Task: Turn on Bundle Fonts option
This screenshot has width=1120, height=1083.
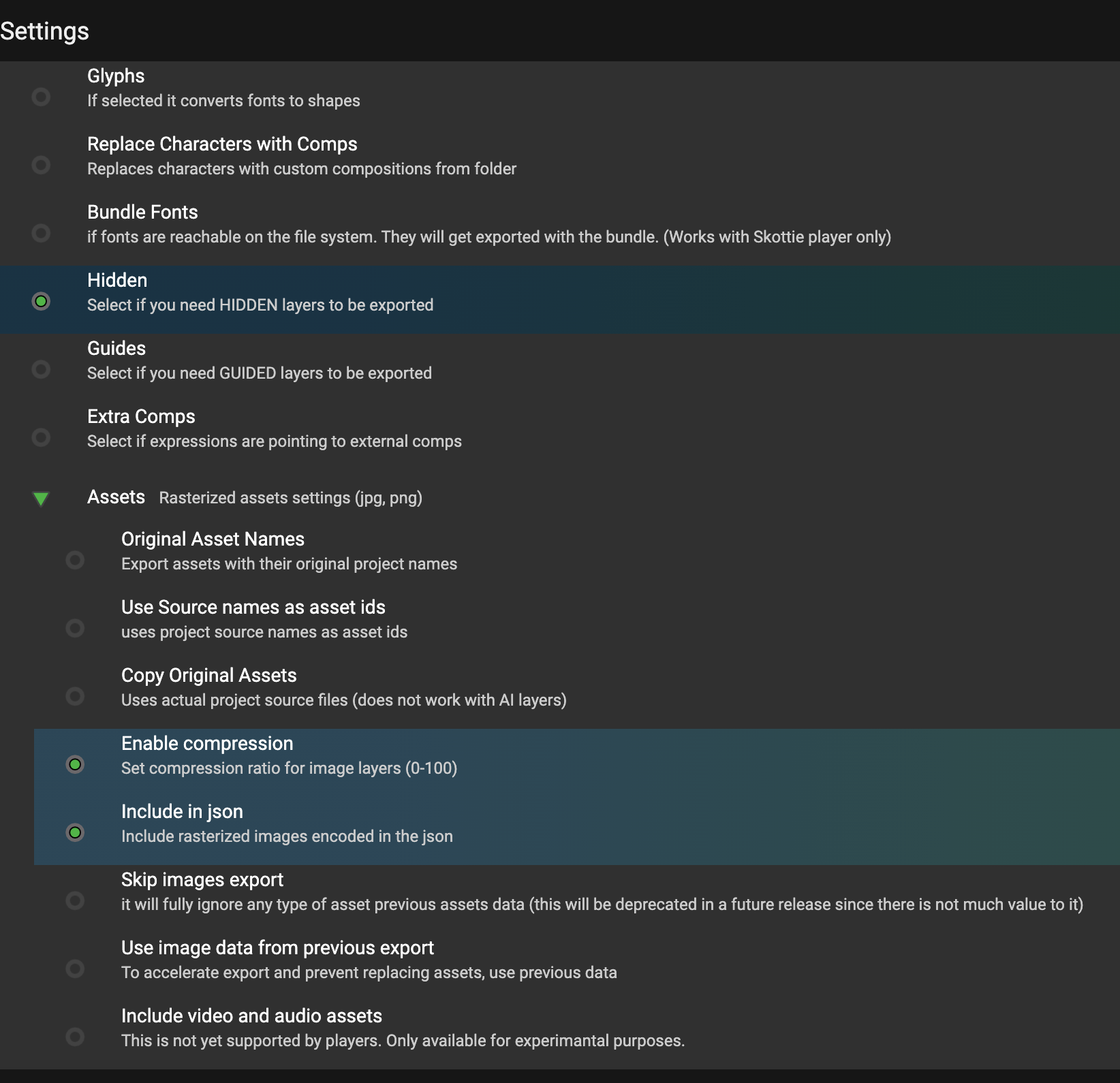Action: click(41, 233)
